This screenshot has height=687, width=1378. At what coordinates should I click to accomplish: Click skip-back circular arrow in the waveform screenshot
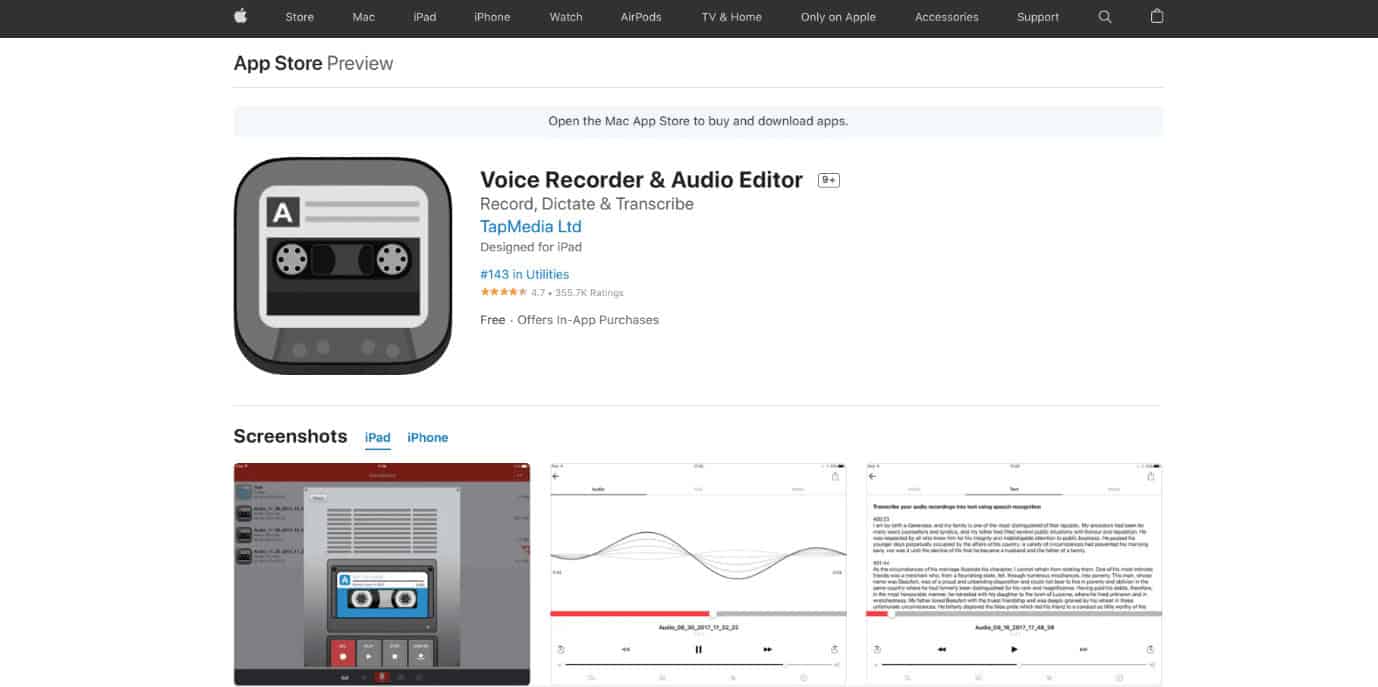click(561, 649)
